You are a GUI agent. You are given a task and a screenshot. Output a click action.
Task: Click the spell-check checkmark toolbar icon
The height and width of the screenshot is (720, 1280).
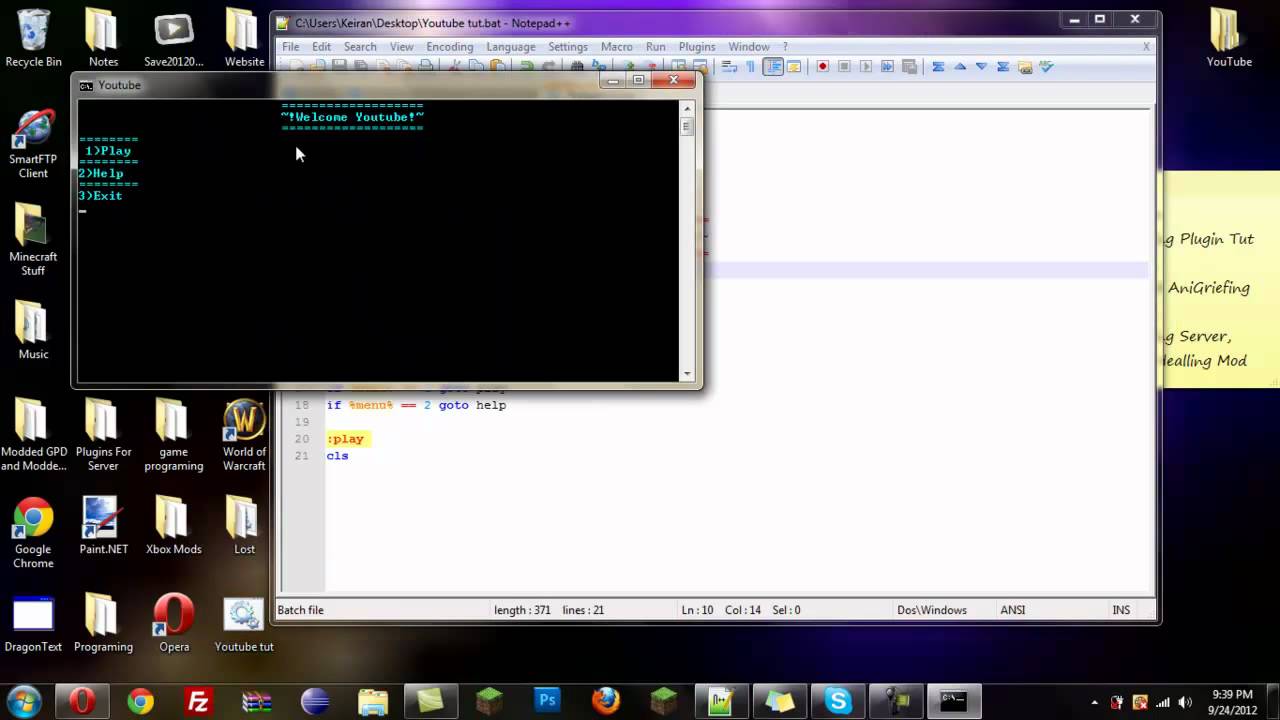(1047, 67)
